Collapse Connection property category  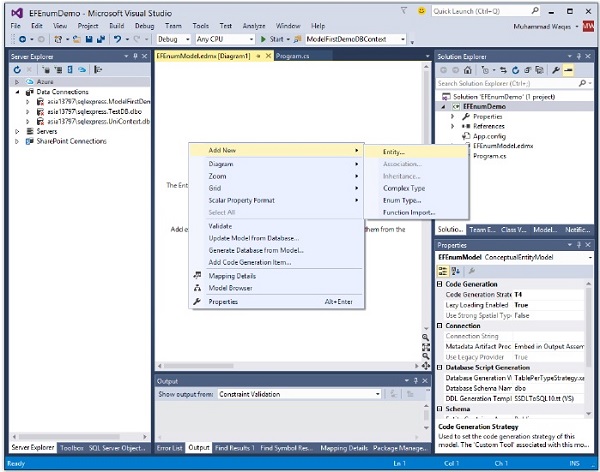click(440, 326)
